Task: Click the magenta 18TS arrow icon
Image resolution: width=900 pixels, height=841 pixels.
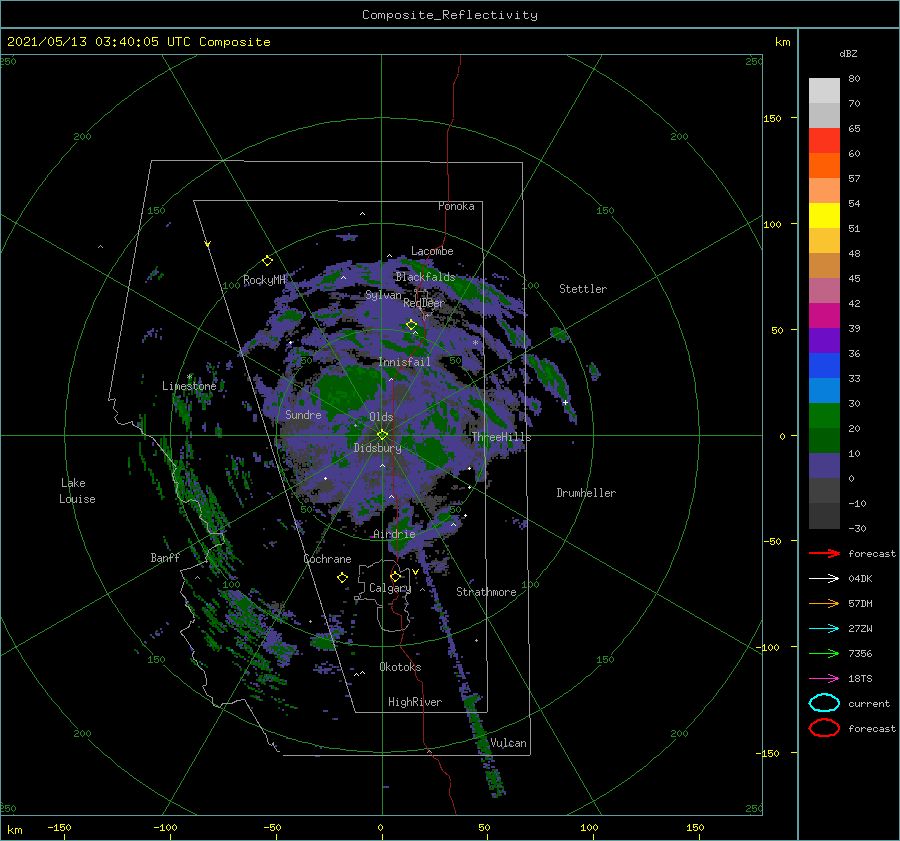Action: (824, 679)
